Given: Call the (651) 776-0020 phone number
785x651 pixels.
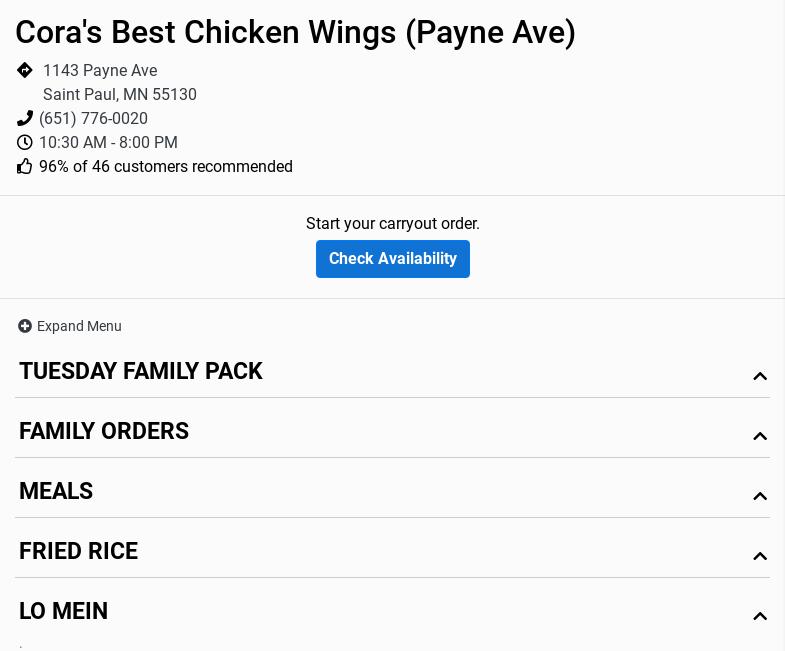Looking at the screenshot, I should tap(93, 119).
